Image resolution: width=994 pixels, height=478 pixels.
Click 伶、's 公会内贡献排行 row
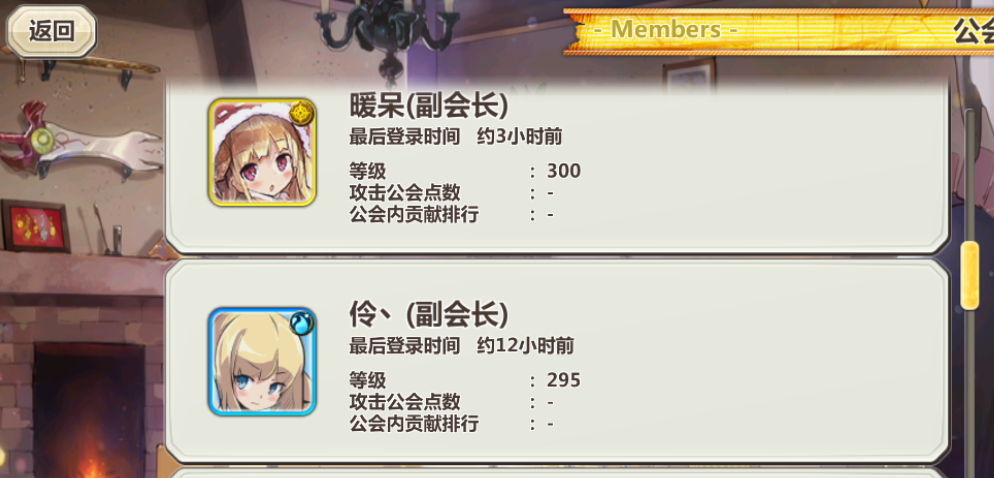(x=452, y=423)
